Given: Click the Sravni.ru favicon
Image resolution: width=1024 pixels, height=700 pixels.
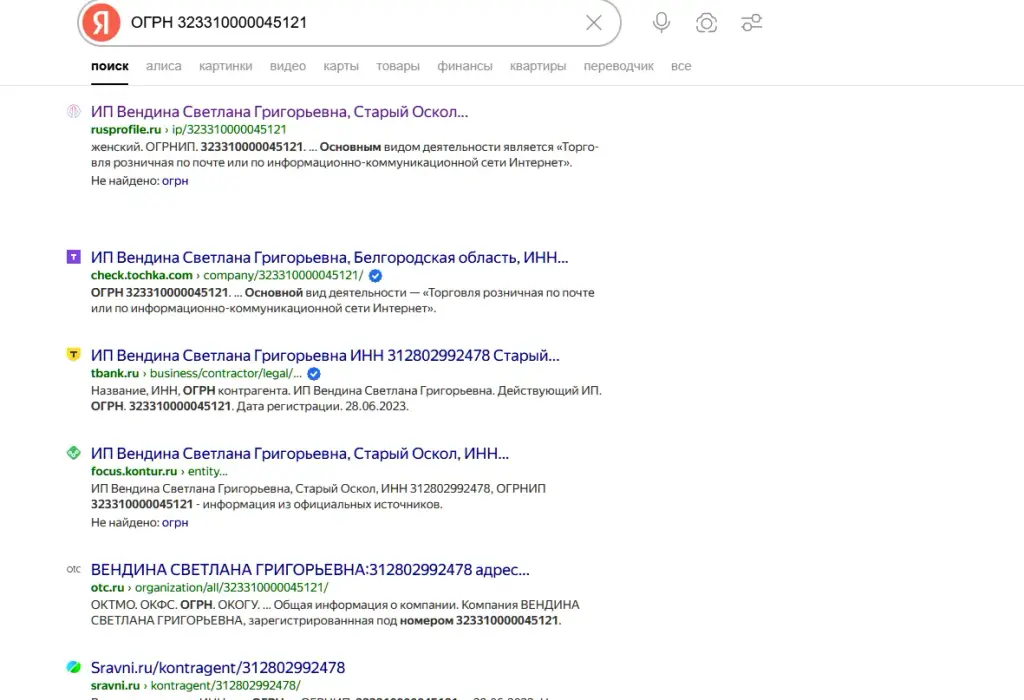Looking at the screenshot, I should coord(74,667).
